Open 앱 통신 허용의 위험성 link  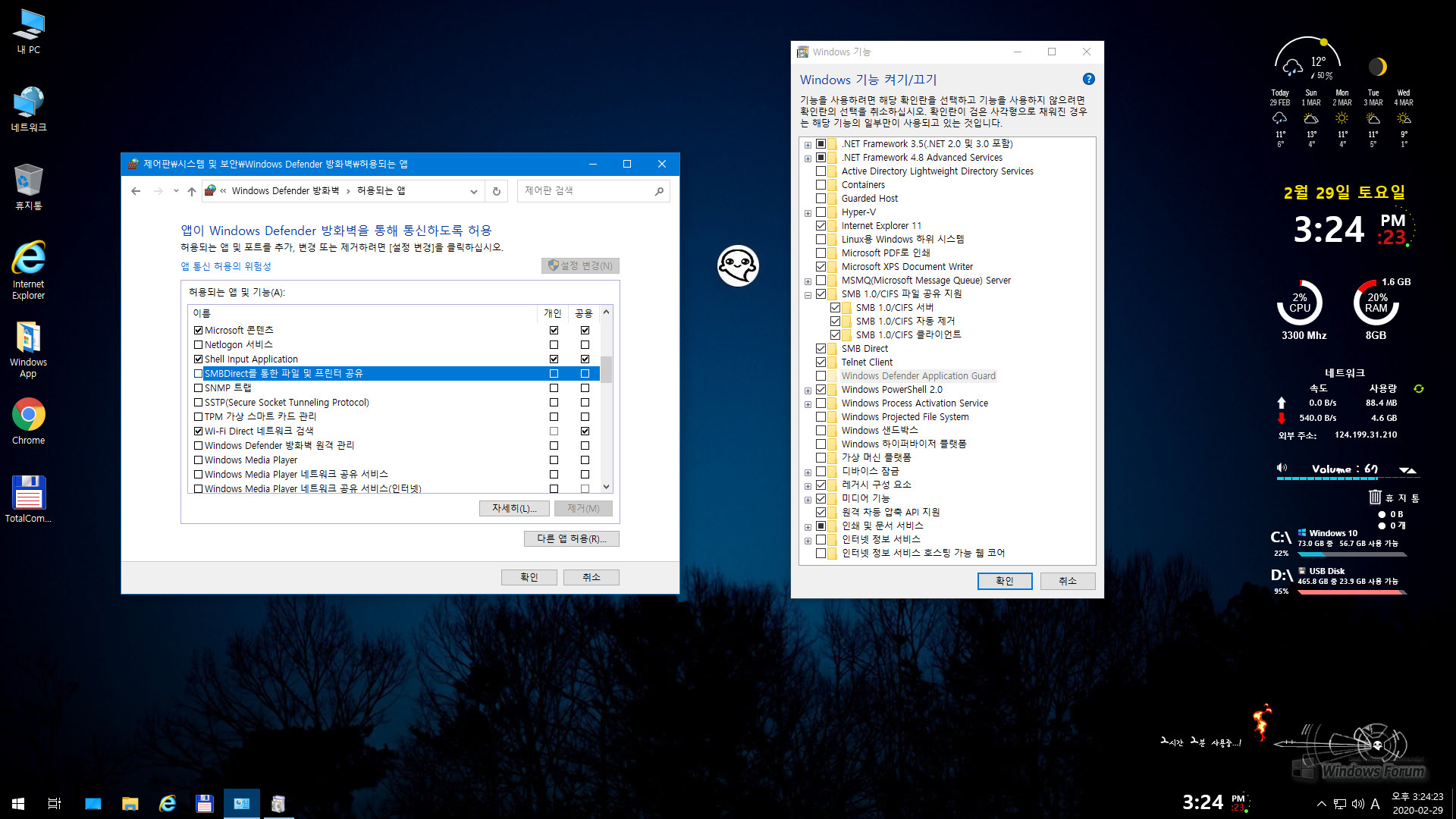226,266
